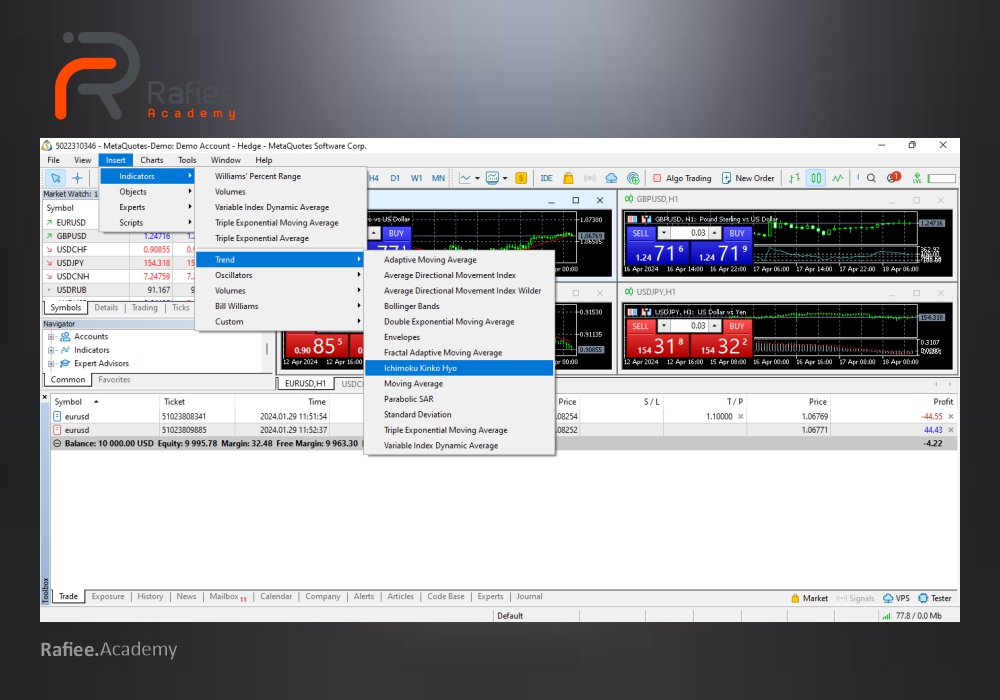Choose Ichimoku Kinko Hyo indicator

click(459, 368)
